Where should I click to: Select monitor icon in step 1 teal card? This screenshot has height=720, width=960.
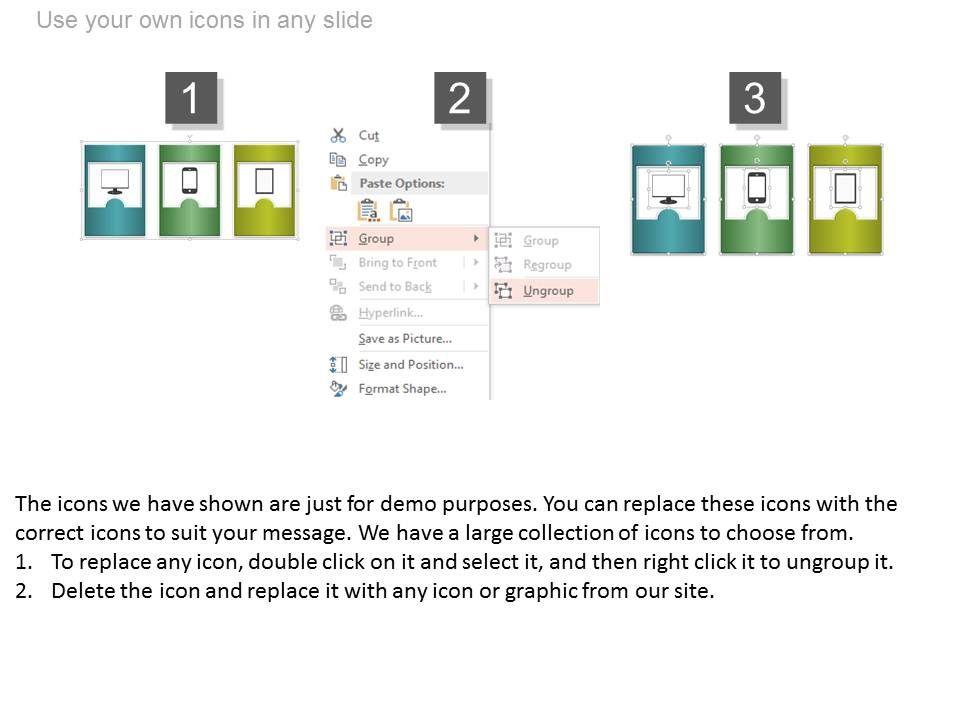115,181
